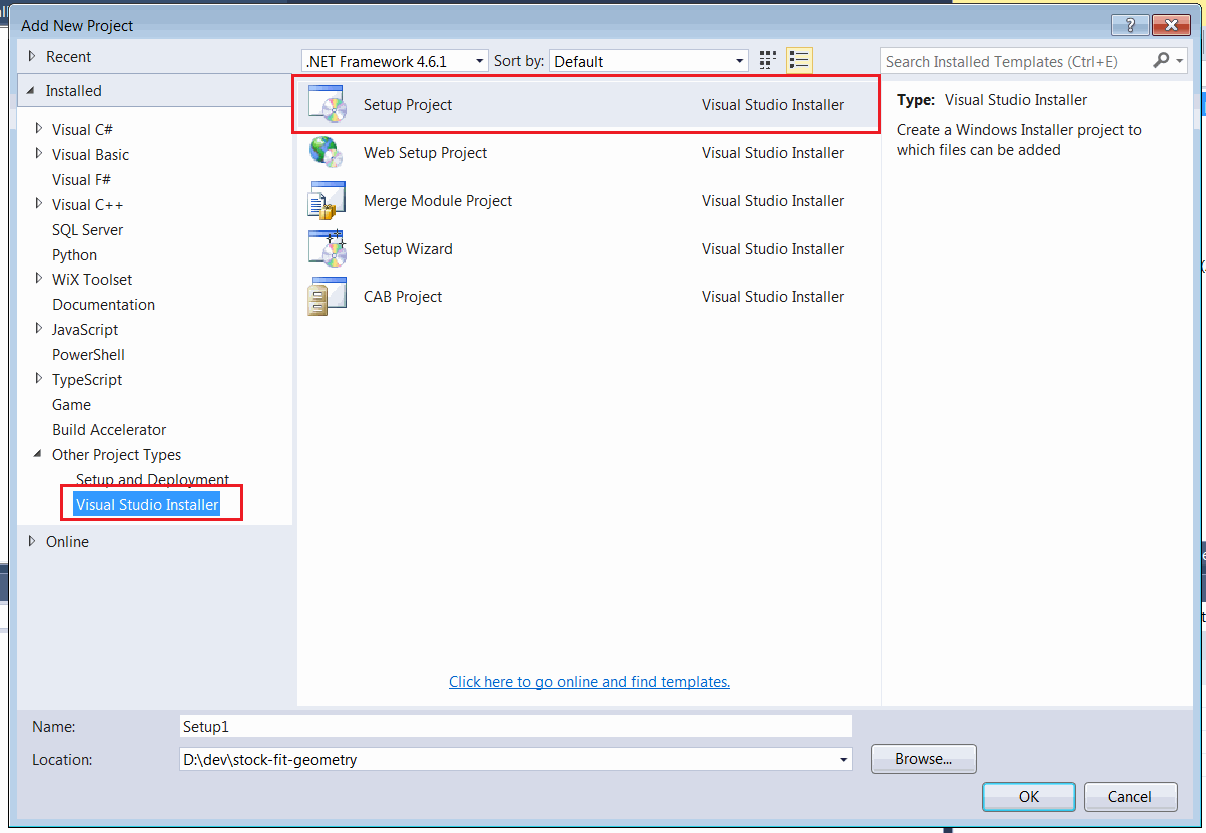Choose the CAB Project template

pyautogui.click(x=586, y=296)
